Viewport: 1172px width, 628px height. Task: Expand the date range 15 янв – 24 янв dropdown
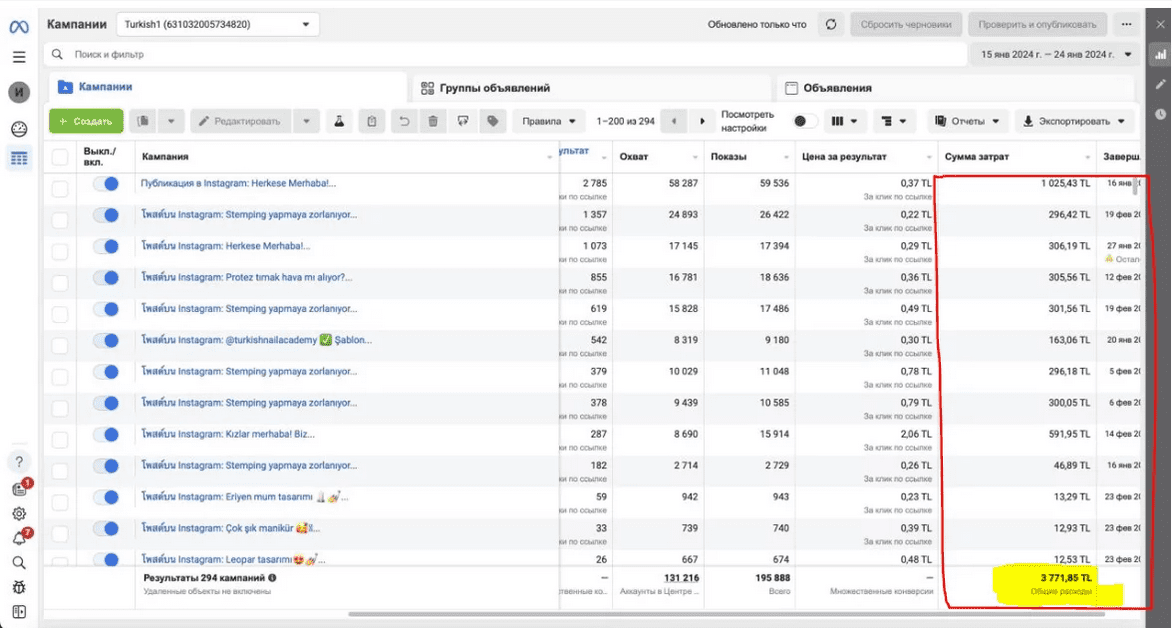coord(1054,54)
